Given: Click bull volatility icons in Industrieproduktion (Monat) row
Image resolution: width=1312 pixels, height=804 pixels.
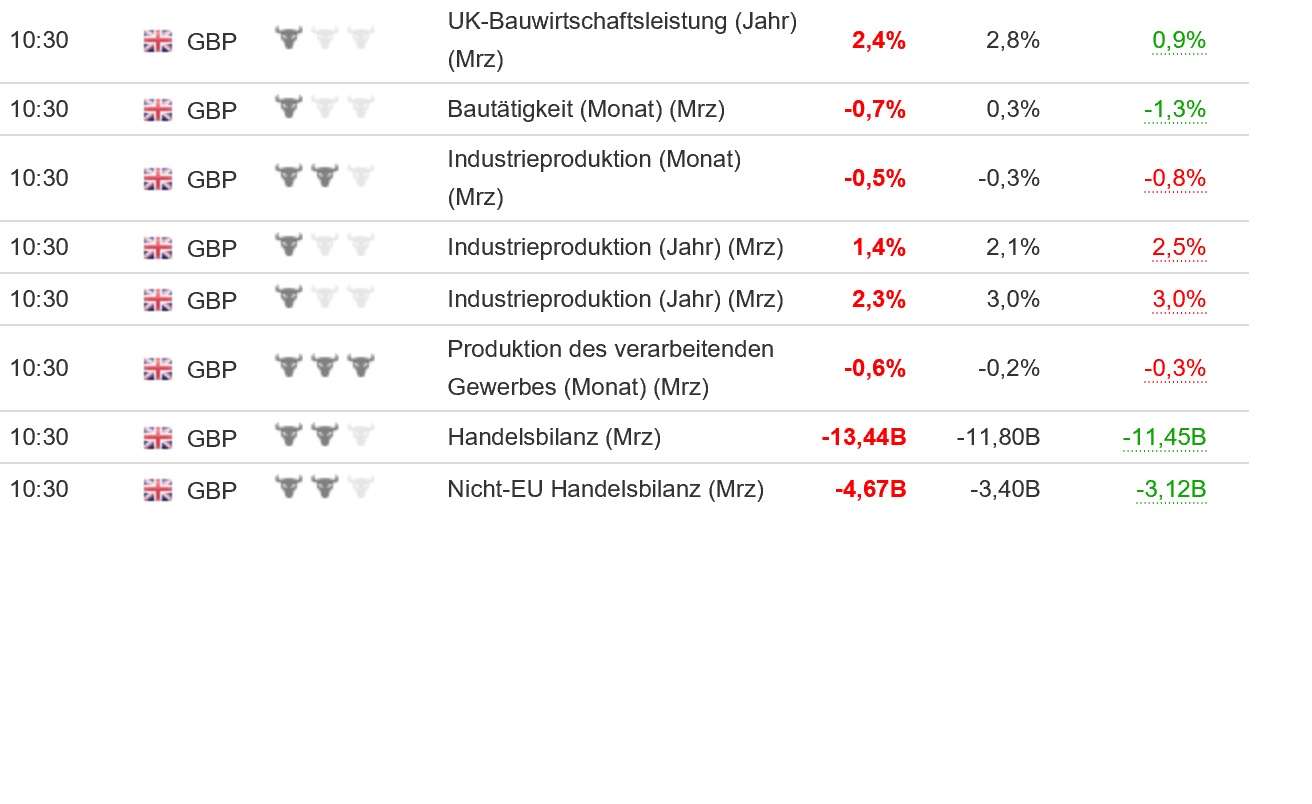Looking at the screenshot, I should point(324,177).
